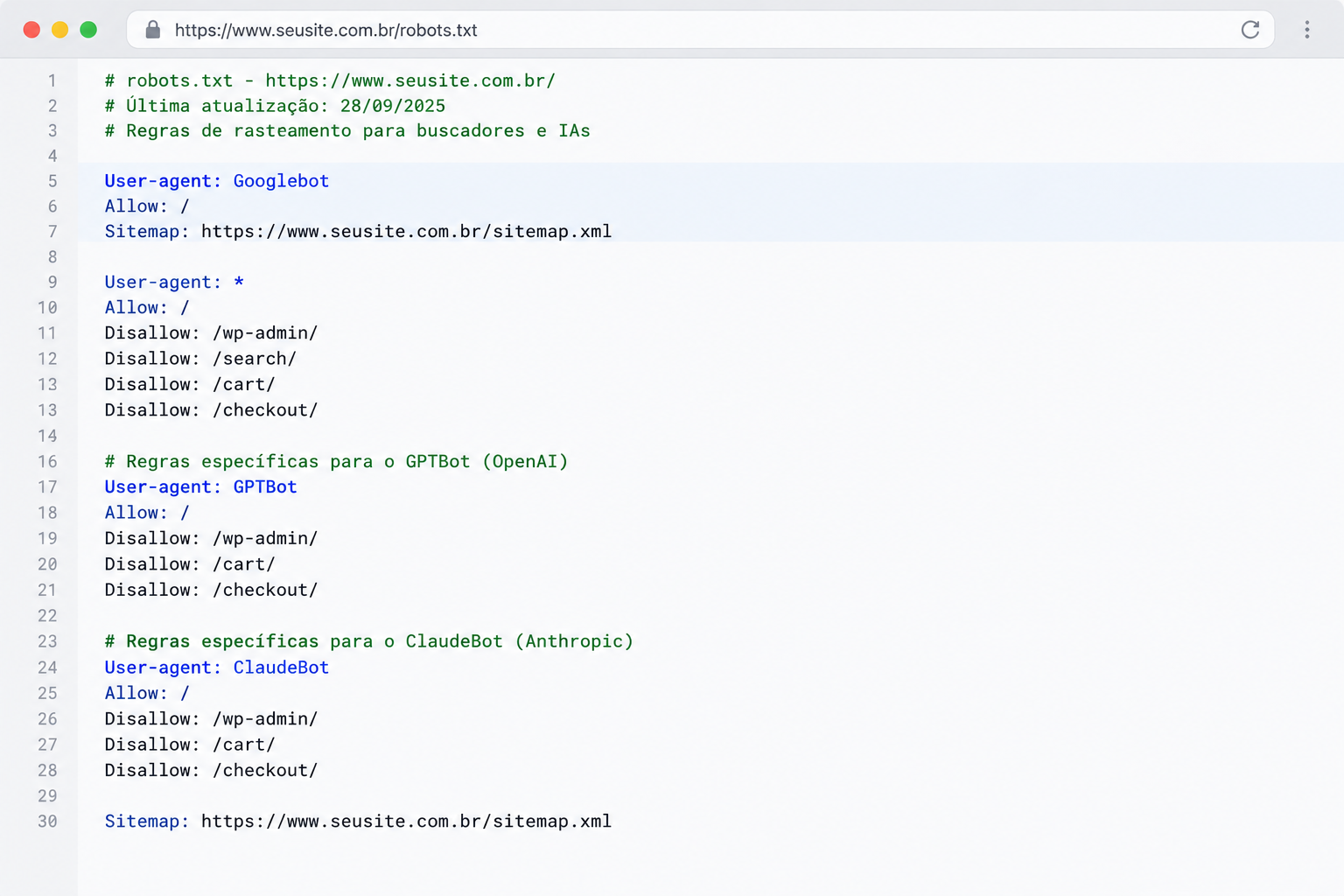Click 'Allow: /' on line 6
The height and width of the screenshot is (896, 1344).
coord(147,206)
